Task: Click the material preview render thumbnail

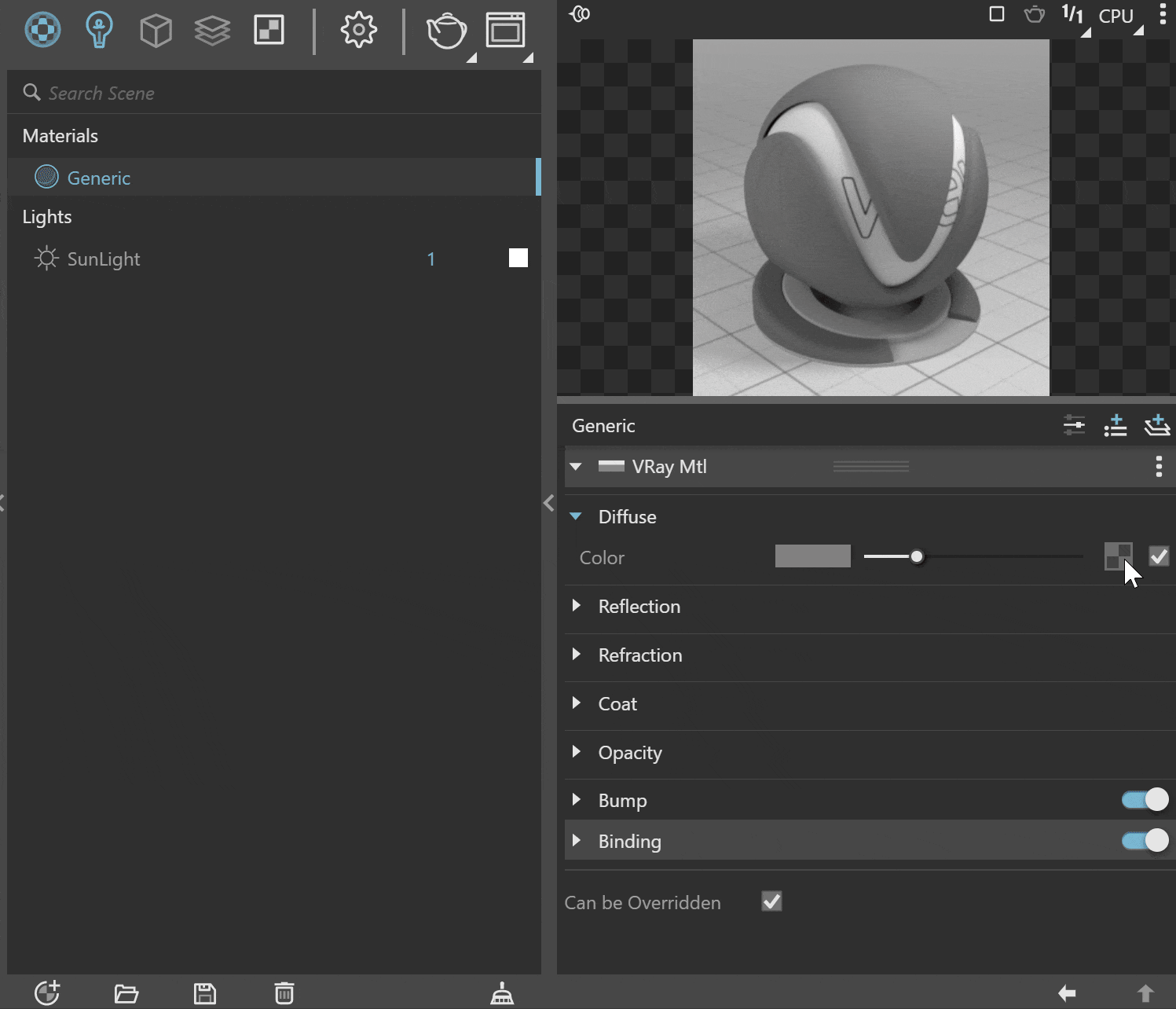Action: [x=871, y=218]
